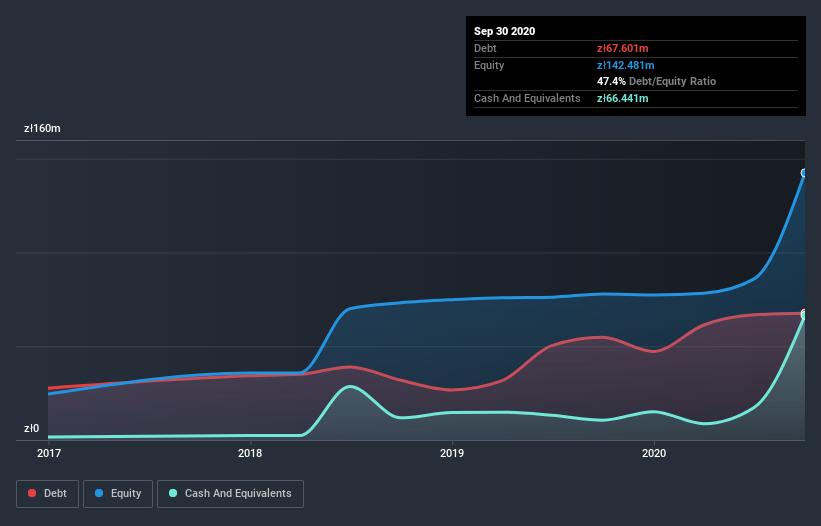Click the zł0 y-axis label
821x526 pixels.
click(x=31, y=428)
